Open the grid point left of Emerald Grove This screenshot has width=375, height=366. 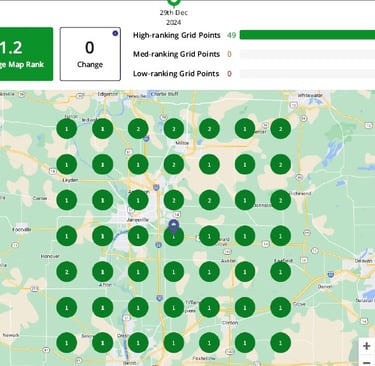209,236
